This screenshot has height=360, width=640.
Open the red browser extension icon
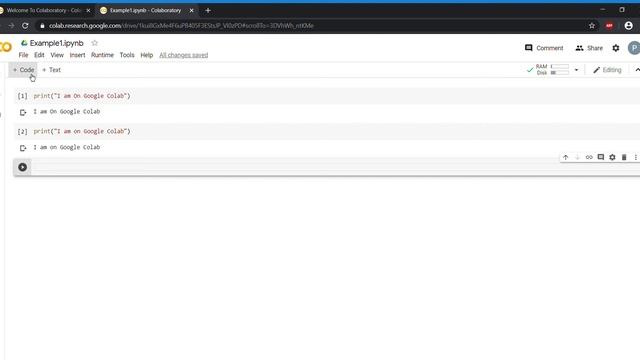point(609,25)
